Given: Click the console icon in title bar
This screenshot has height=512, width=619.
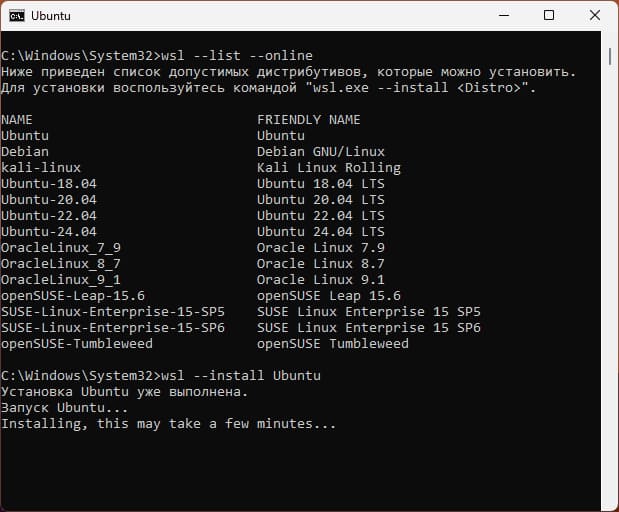Looking at the screenshot, I should [17, 16].
